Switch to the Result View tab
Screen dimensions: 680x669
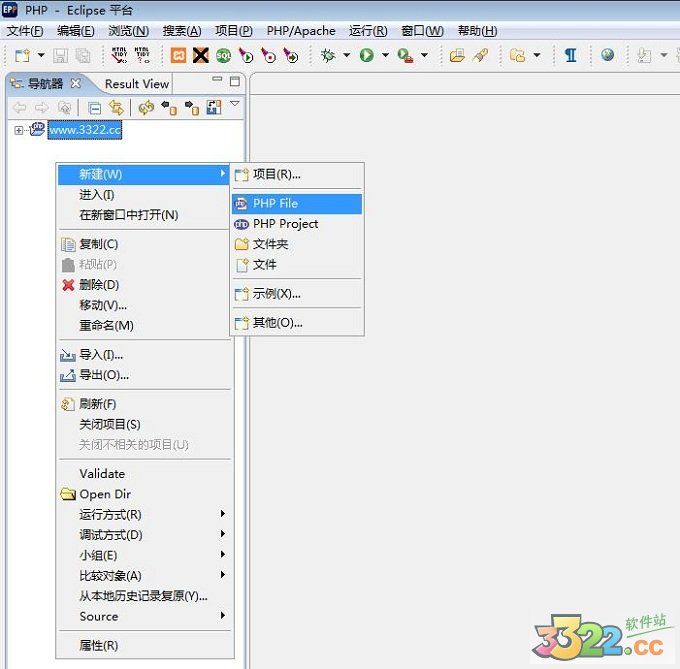[x=136, y=84]
